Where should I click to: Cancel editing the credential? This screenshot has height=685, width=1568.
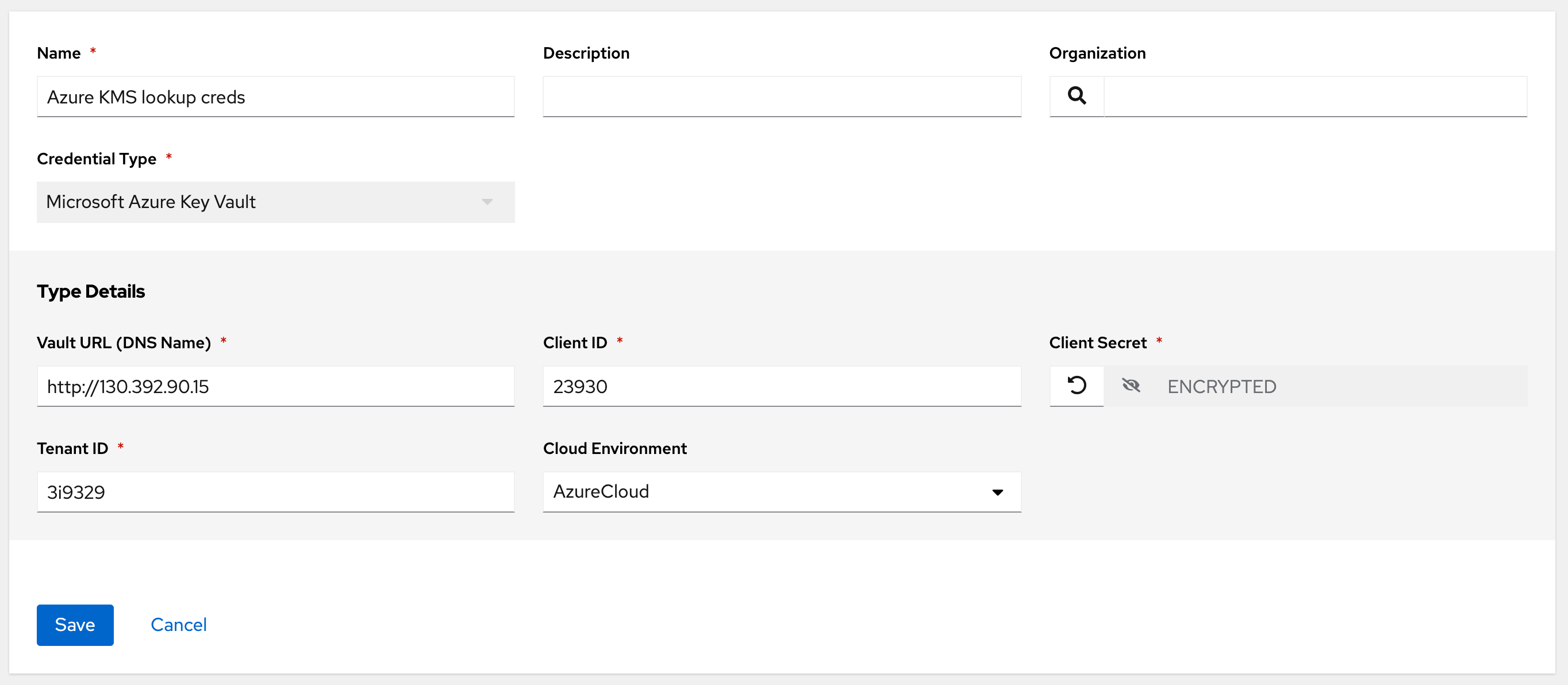[178, 625]
